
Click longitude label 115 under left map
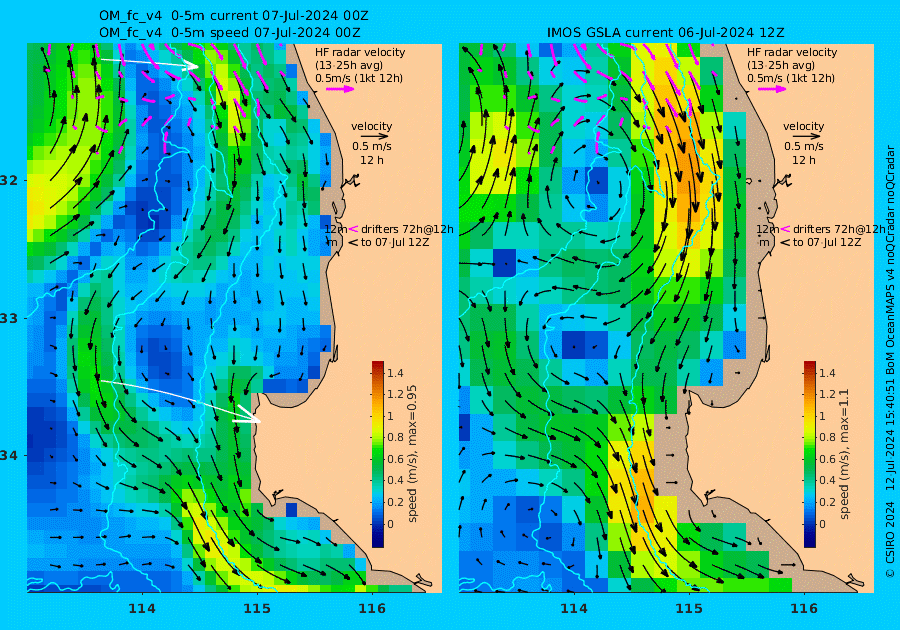[x=257, y=608]
